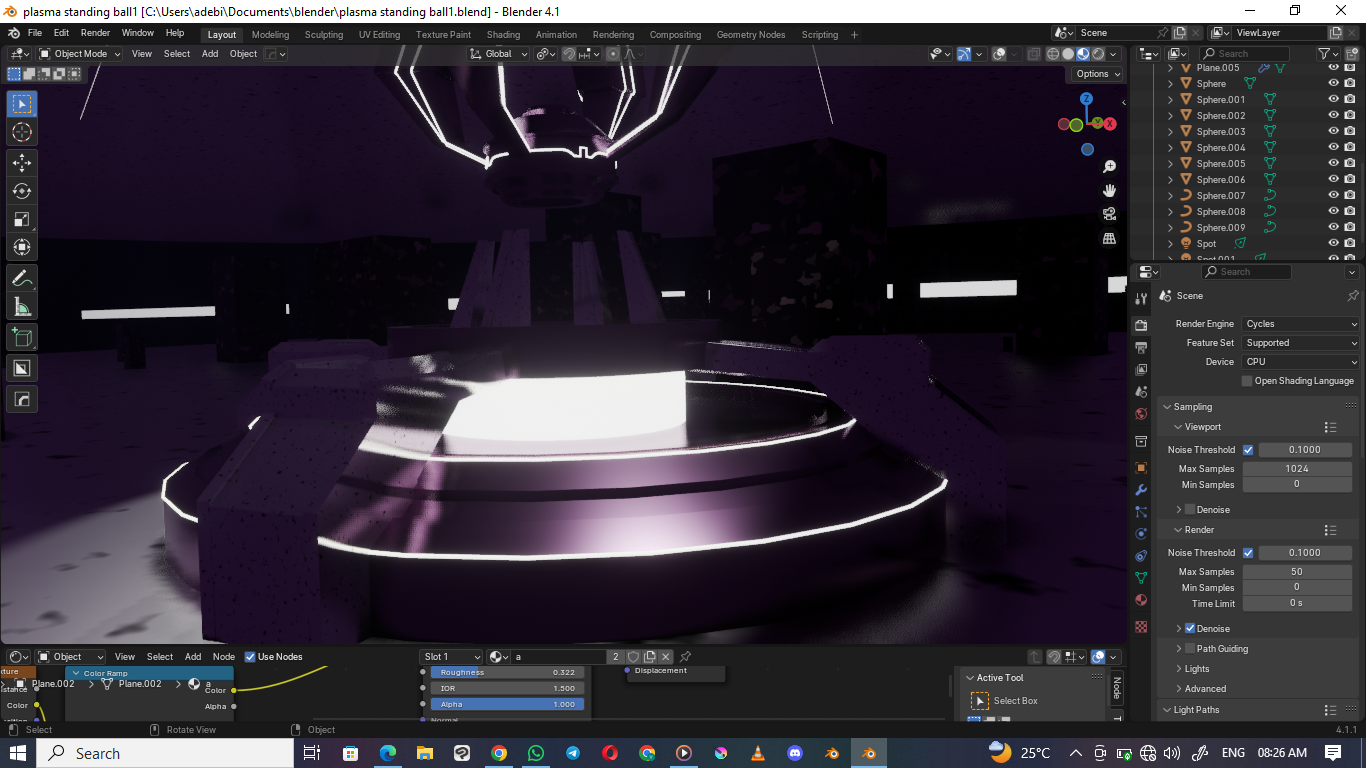Open the Render Engine dropdown
Image resolution: width=1366 pixels, height=768 pixels.
[1301, 324]
